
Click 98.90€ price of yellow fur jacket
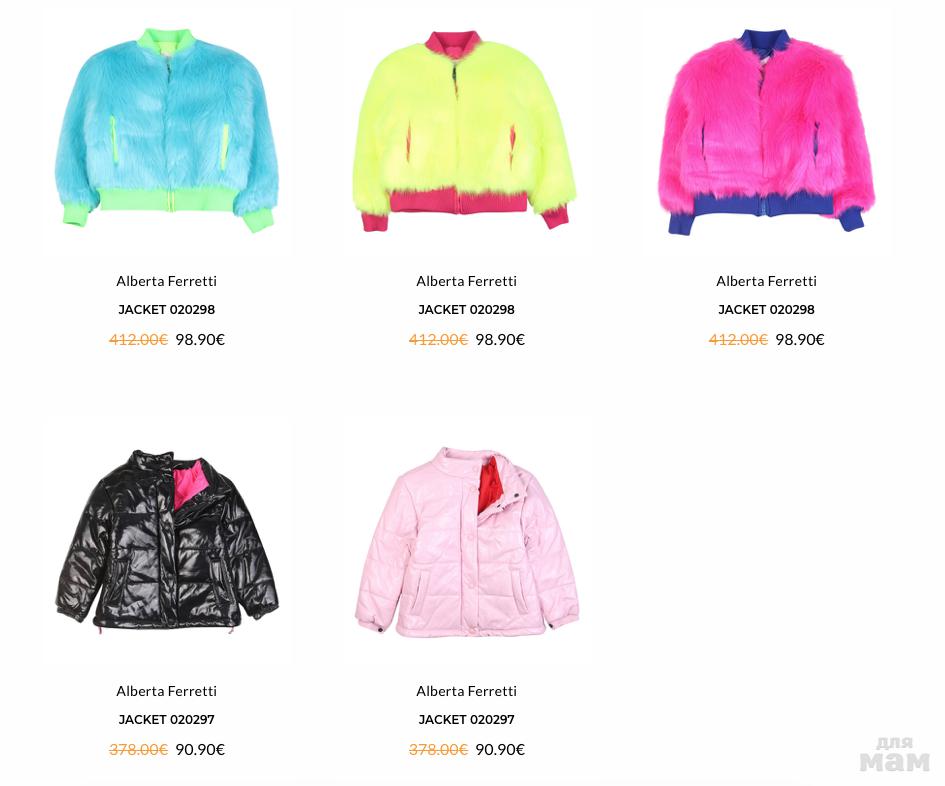pos(500,339)
